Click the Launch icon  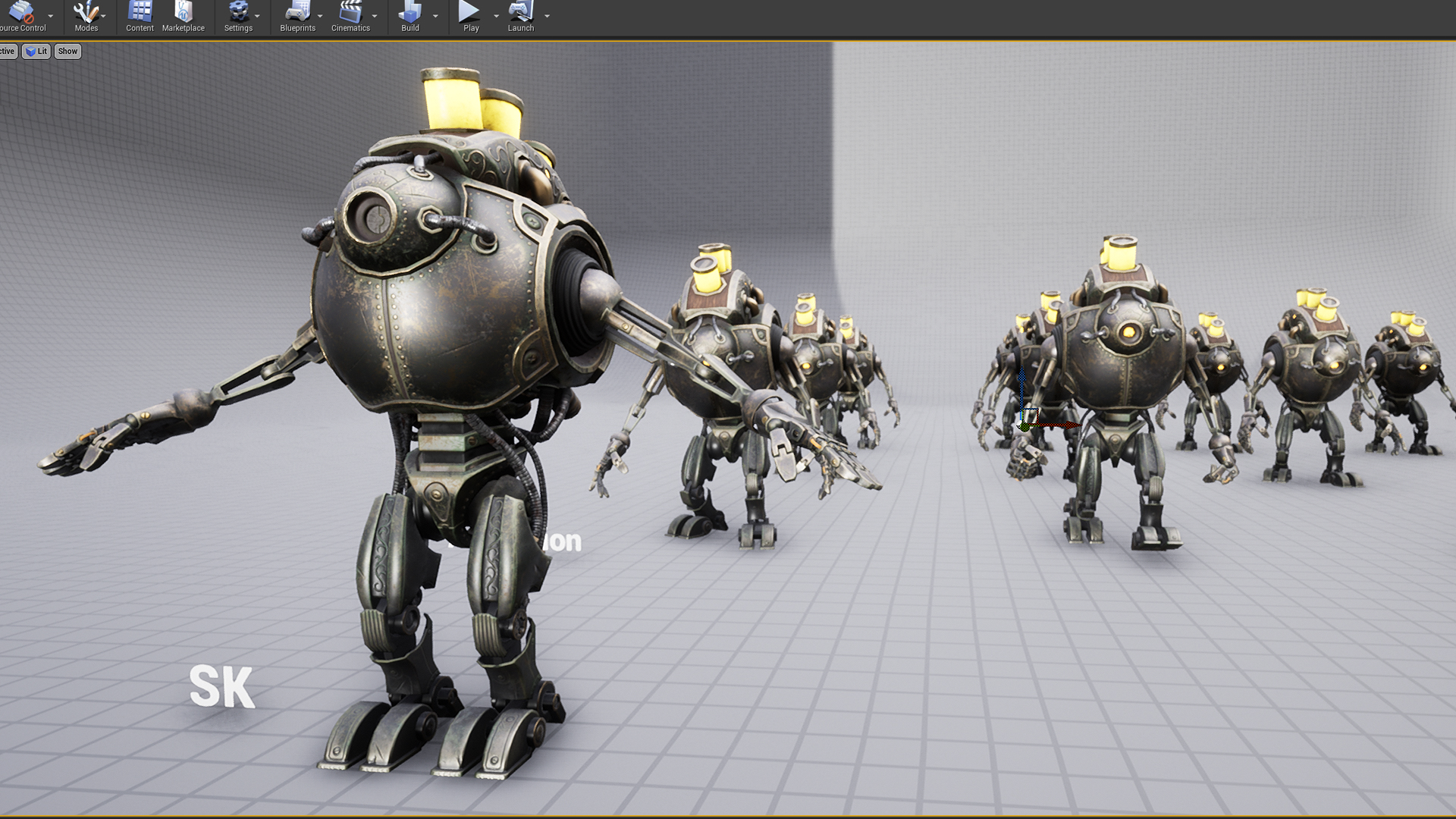coord(521,14)
